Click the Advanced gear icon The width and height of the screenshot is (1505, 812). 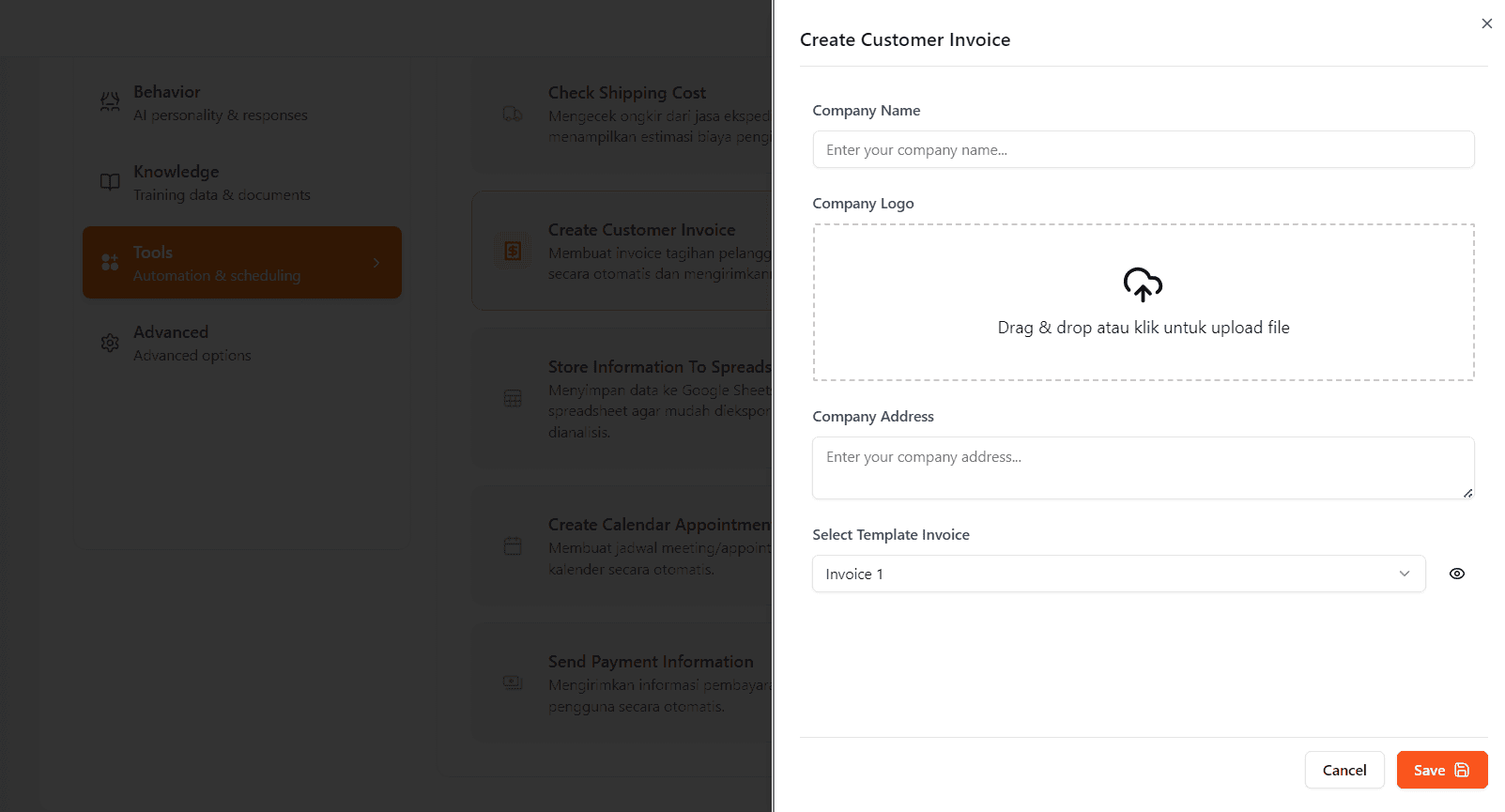pyautogui.click(x=110, y=343)
